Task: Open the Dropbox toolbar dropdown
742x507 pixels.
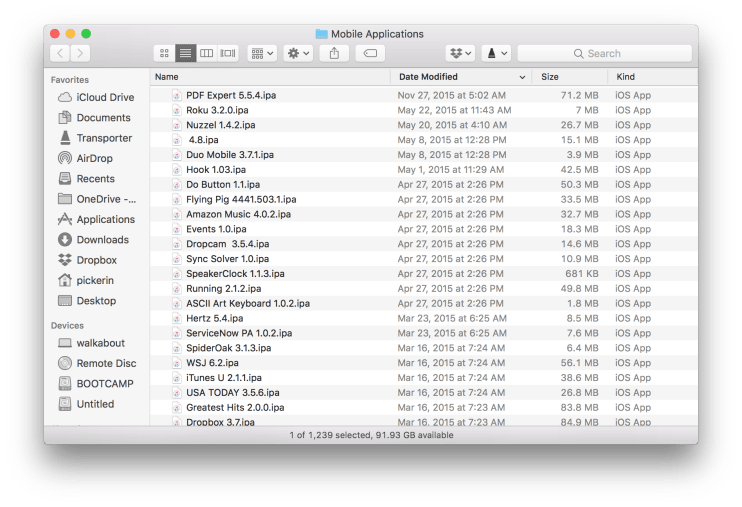Action: (460, 53)
